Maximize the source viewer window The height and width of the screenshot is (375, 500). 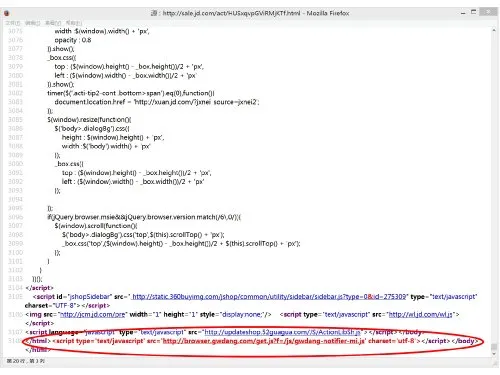473,12
